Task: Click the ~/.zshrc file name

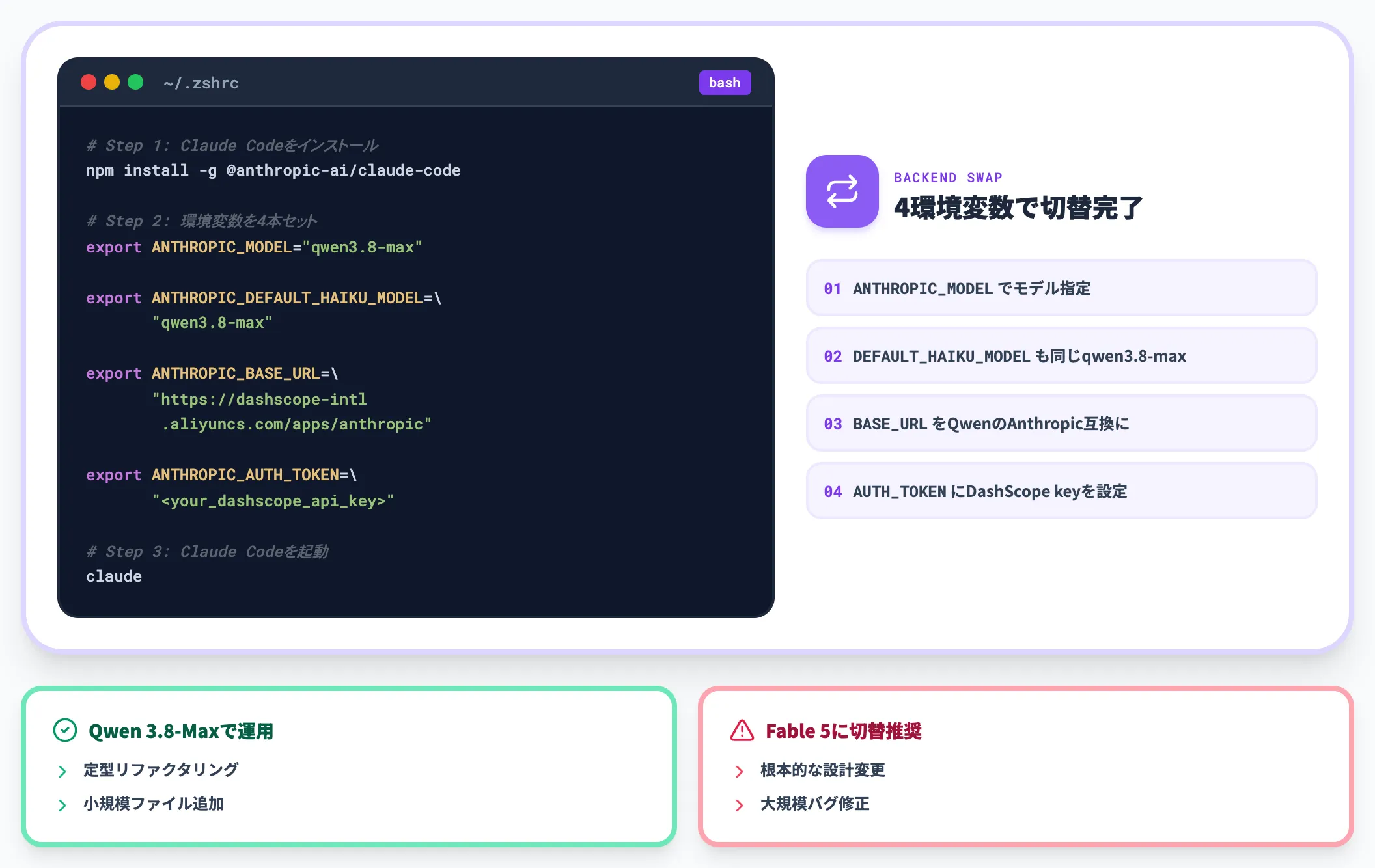Action: (x=201, y=83)
